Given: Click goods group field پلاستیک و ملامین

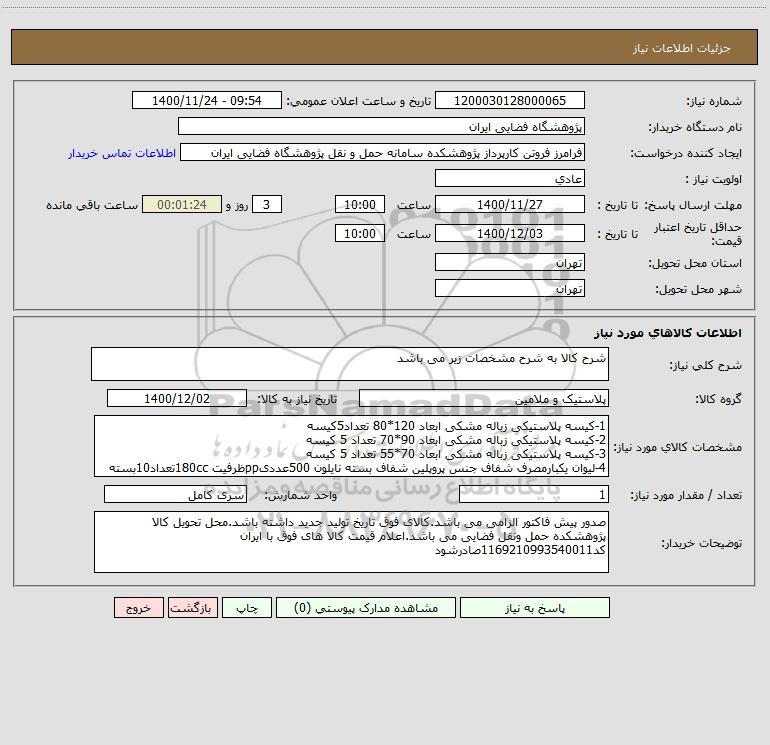Looking at the screenshot, I should click(484, 398).
